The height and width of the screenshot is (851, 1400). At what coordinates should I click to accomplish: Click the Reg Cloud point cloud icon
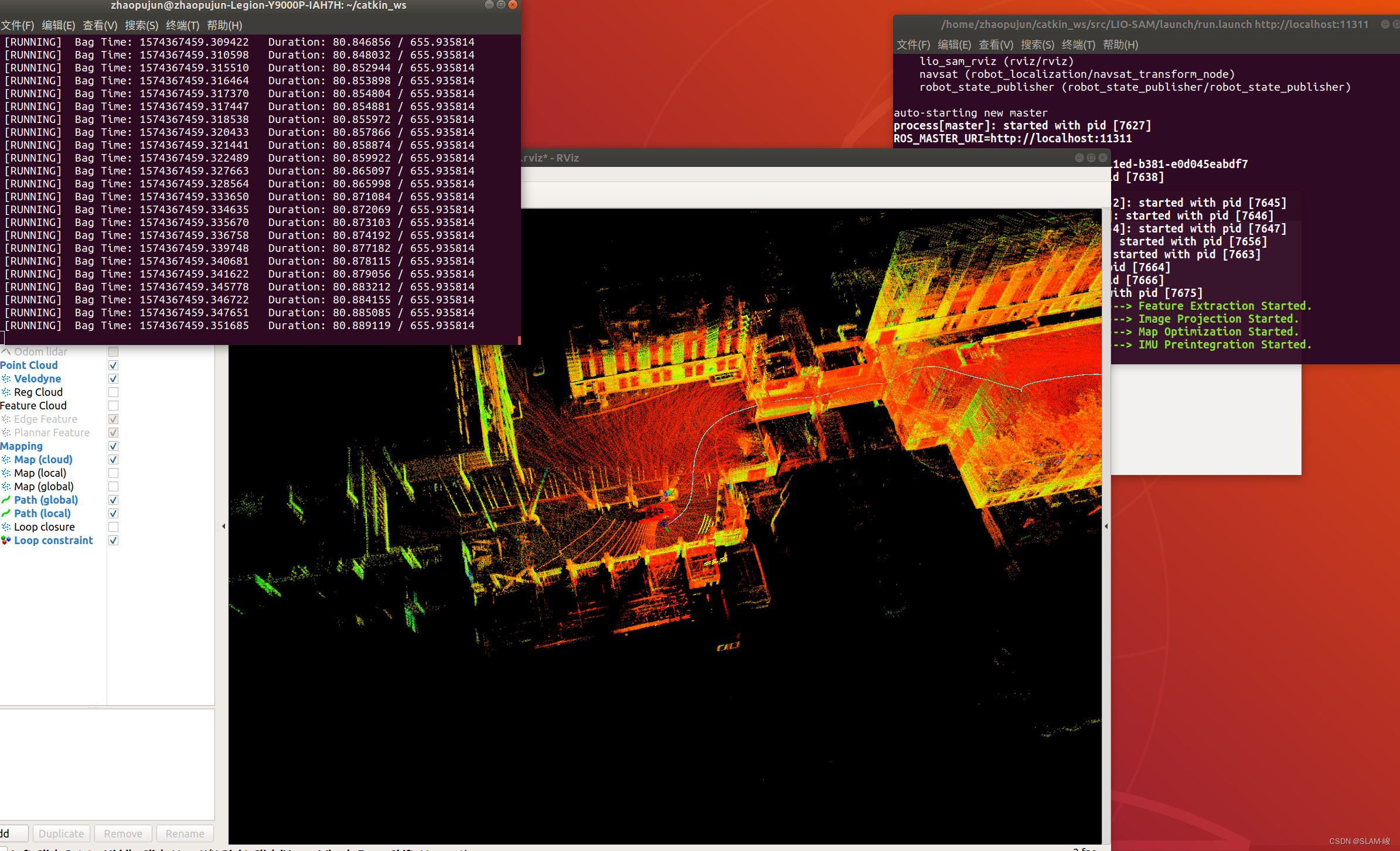tap(6, 392)
